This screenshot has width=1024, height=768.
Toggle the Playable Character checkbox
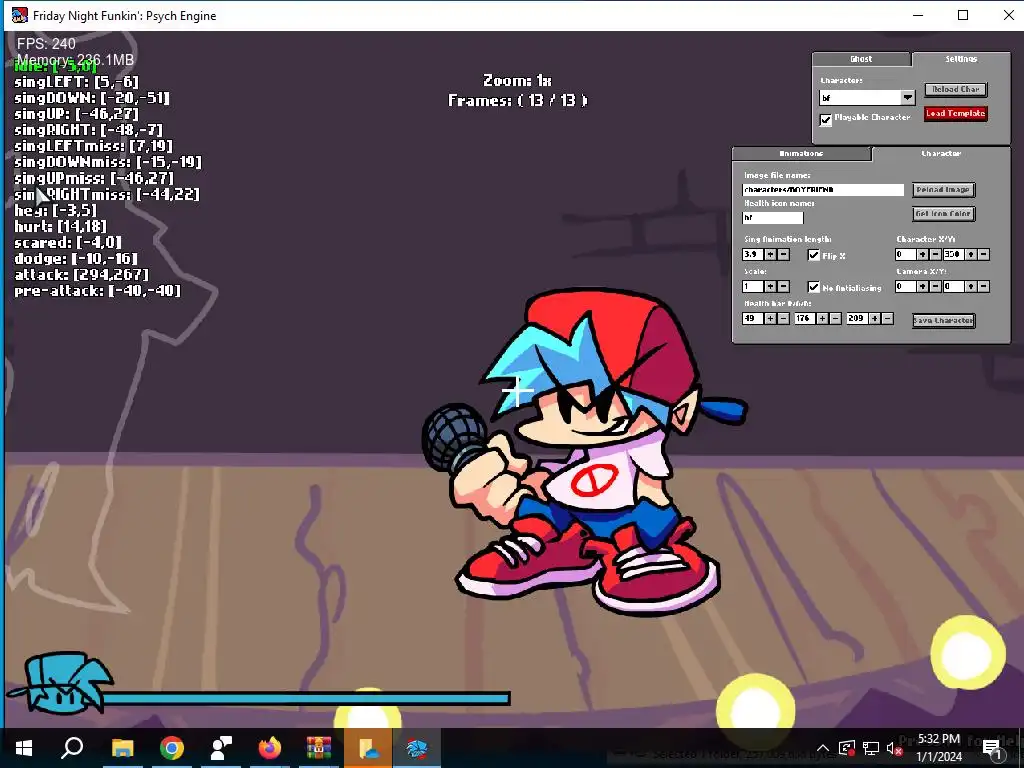(x=825, y=120)
